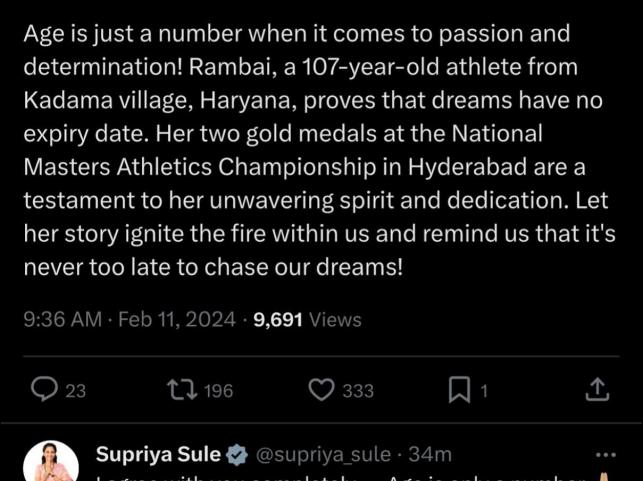Click the retweet count 196

pos(218,391)
